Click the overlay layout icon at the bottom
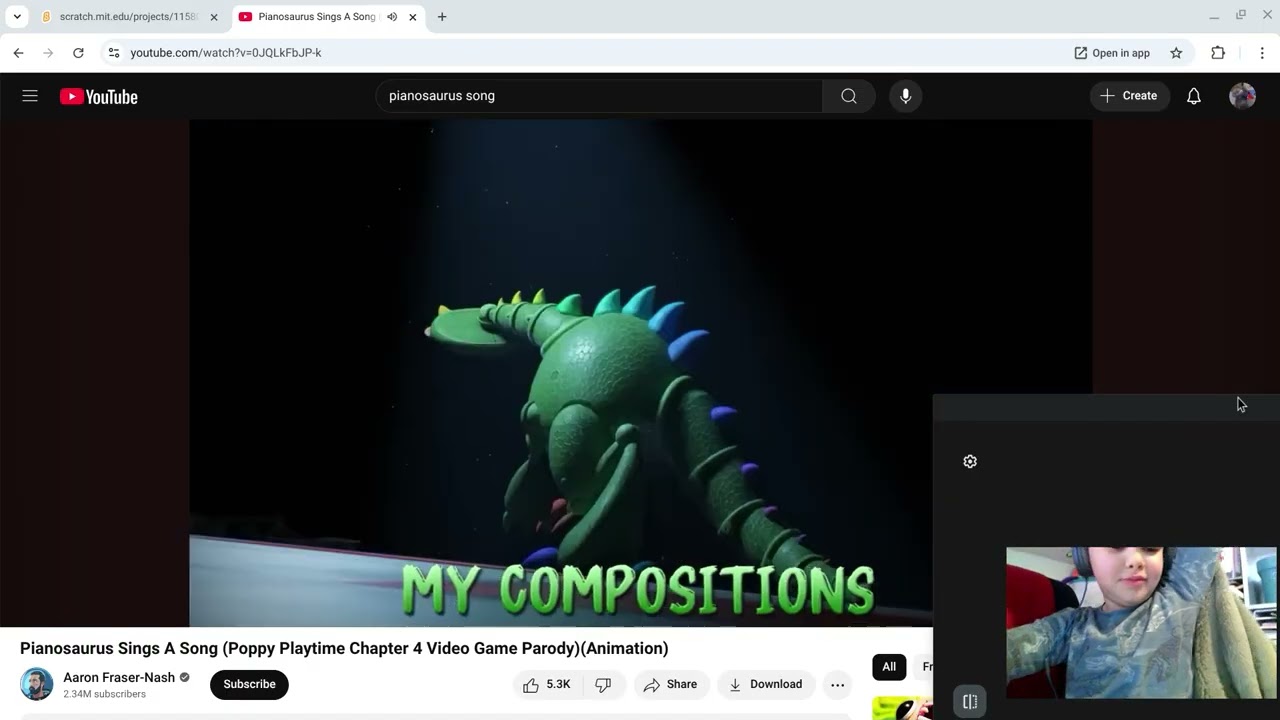Viewport: 1280px width, 720px height. click(x=970, y=702)
